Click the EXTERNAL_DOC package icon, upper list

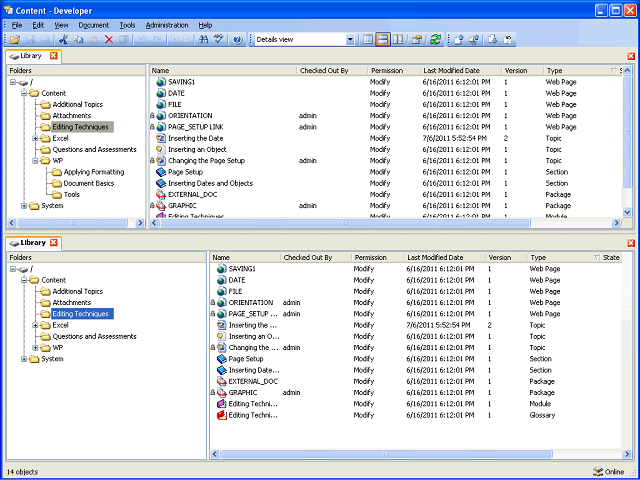coord(161,195)
